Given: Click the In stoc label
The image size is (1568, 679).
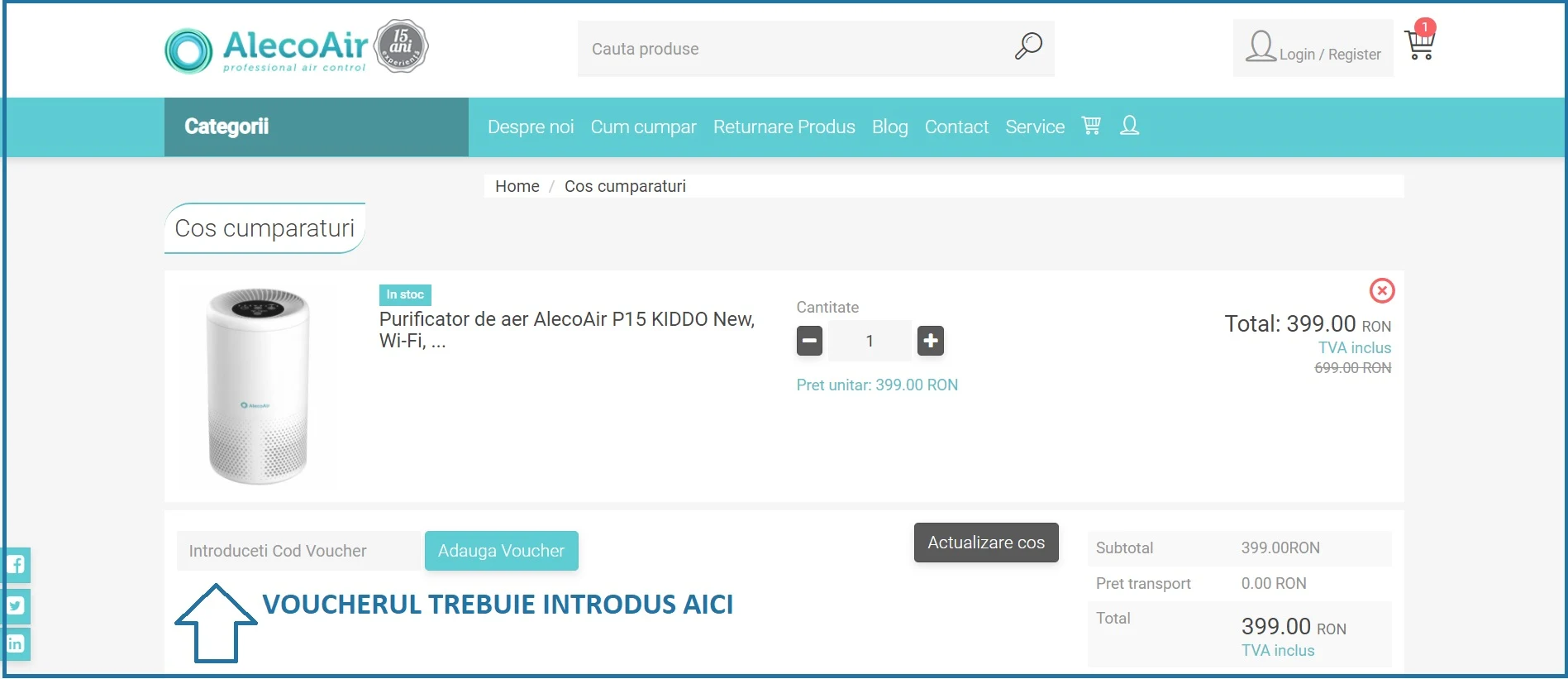Looking at the screenshot, I should tap(405, 294).
